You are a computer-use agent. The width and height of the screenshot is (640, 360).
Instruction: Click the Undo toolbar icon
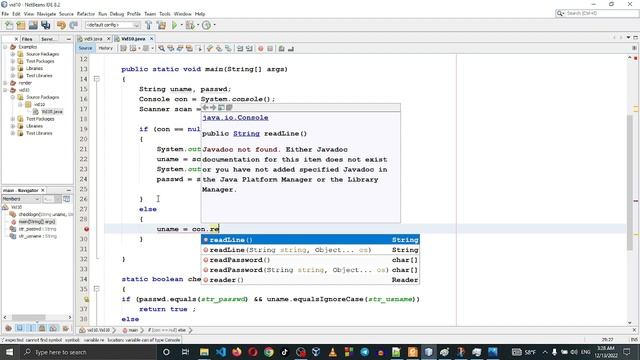(61, 25)
